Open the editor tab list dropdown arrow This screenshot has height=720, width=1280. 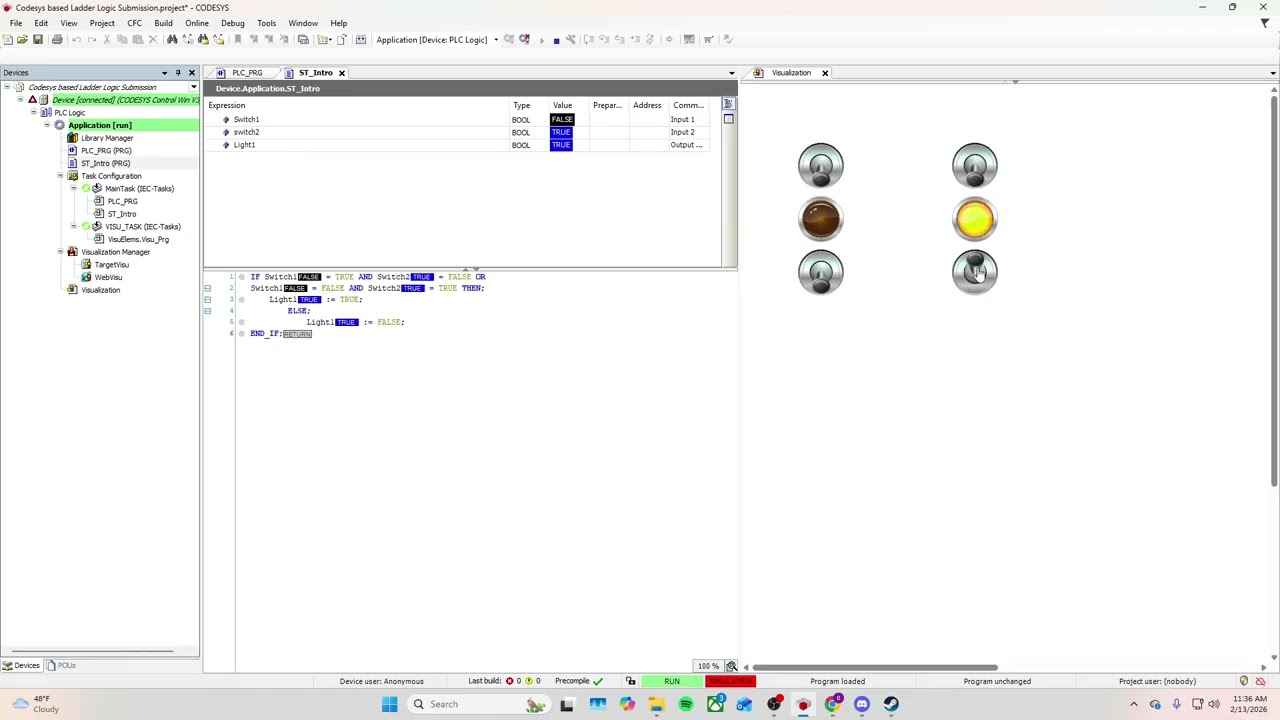pos(731,73)
